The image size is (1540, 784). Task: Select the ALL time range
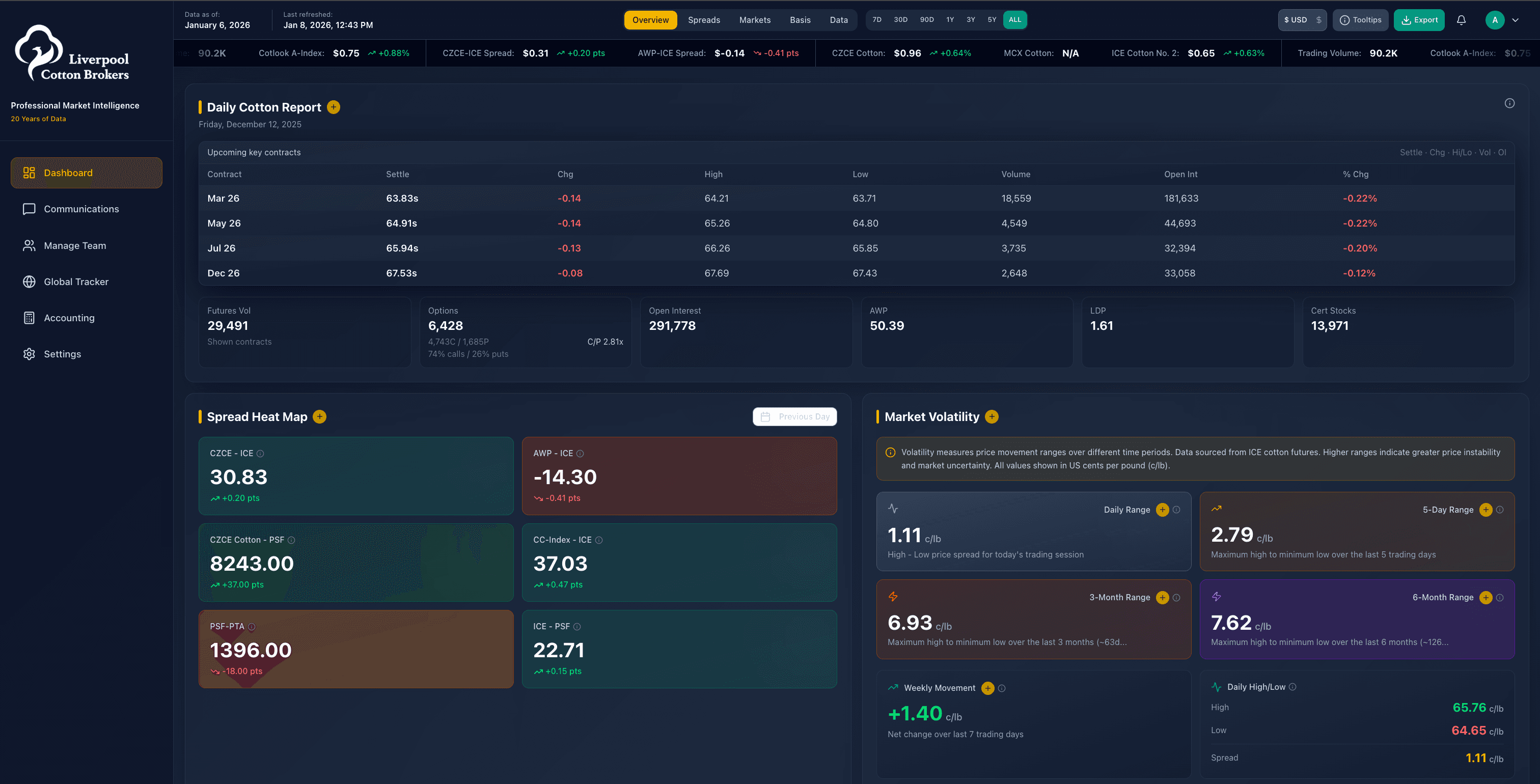(1015, 20)
